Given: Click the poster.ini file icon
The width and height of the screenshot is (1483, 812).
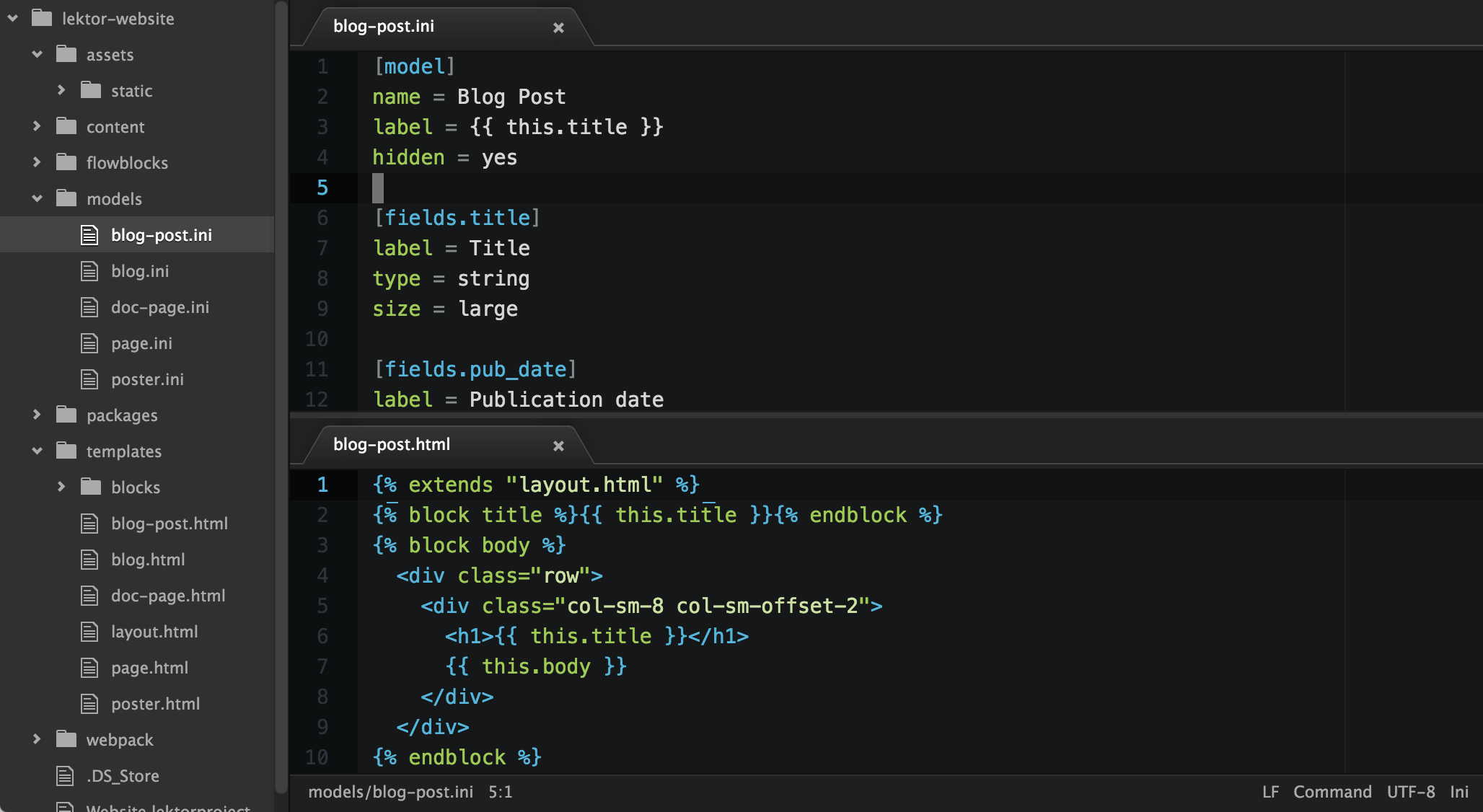Looking at the screenshot, I should click(x=89, y=379).
